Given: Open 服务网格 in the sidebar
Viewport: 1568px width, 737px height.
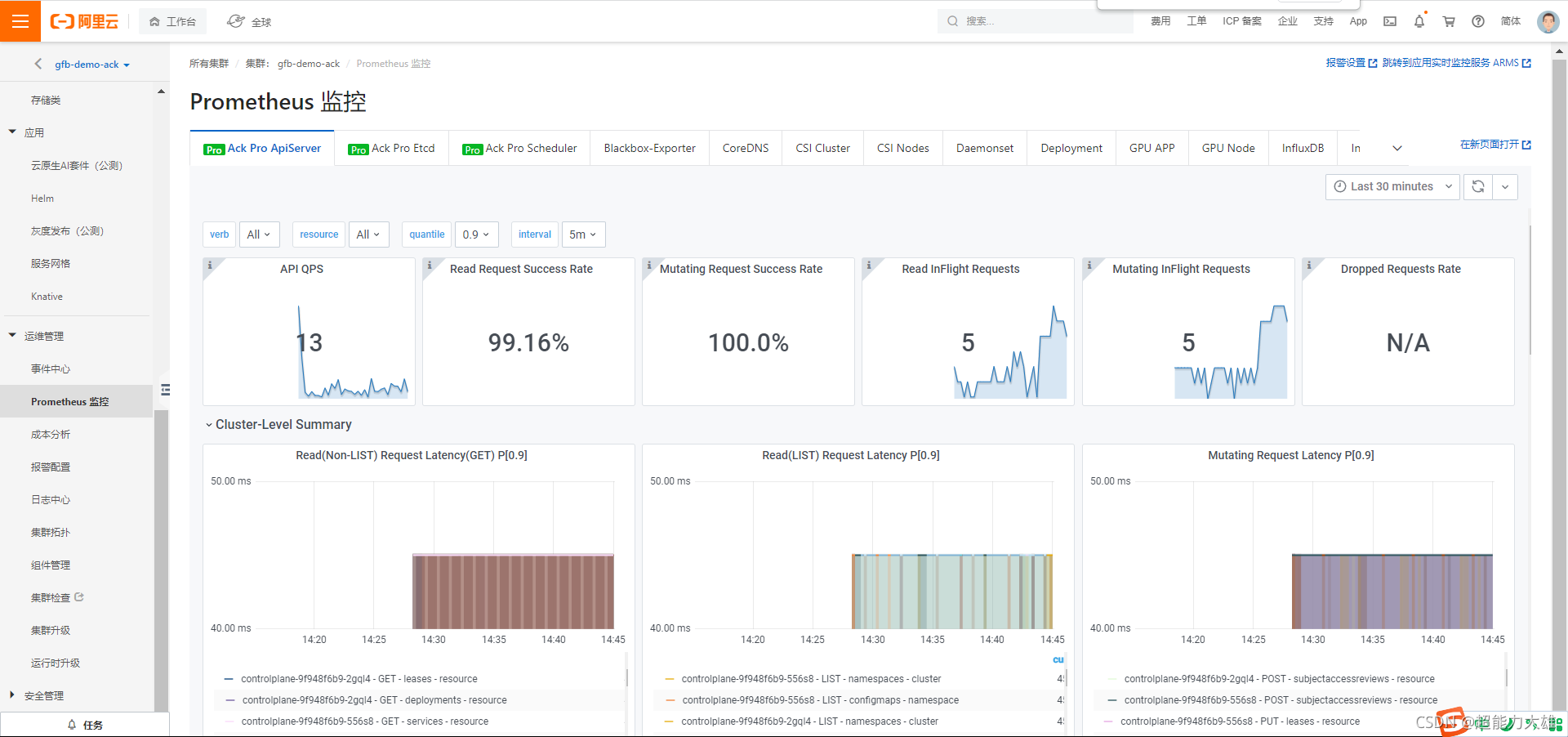Looking at the screenshot, I should (x=51, y=264).
